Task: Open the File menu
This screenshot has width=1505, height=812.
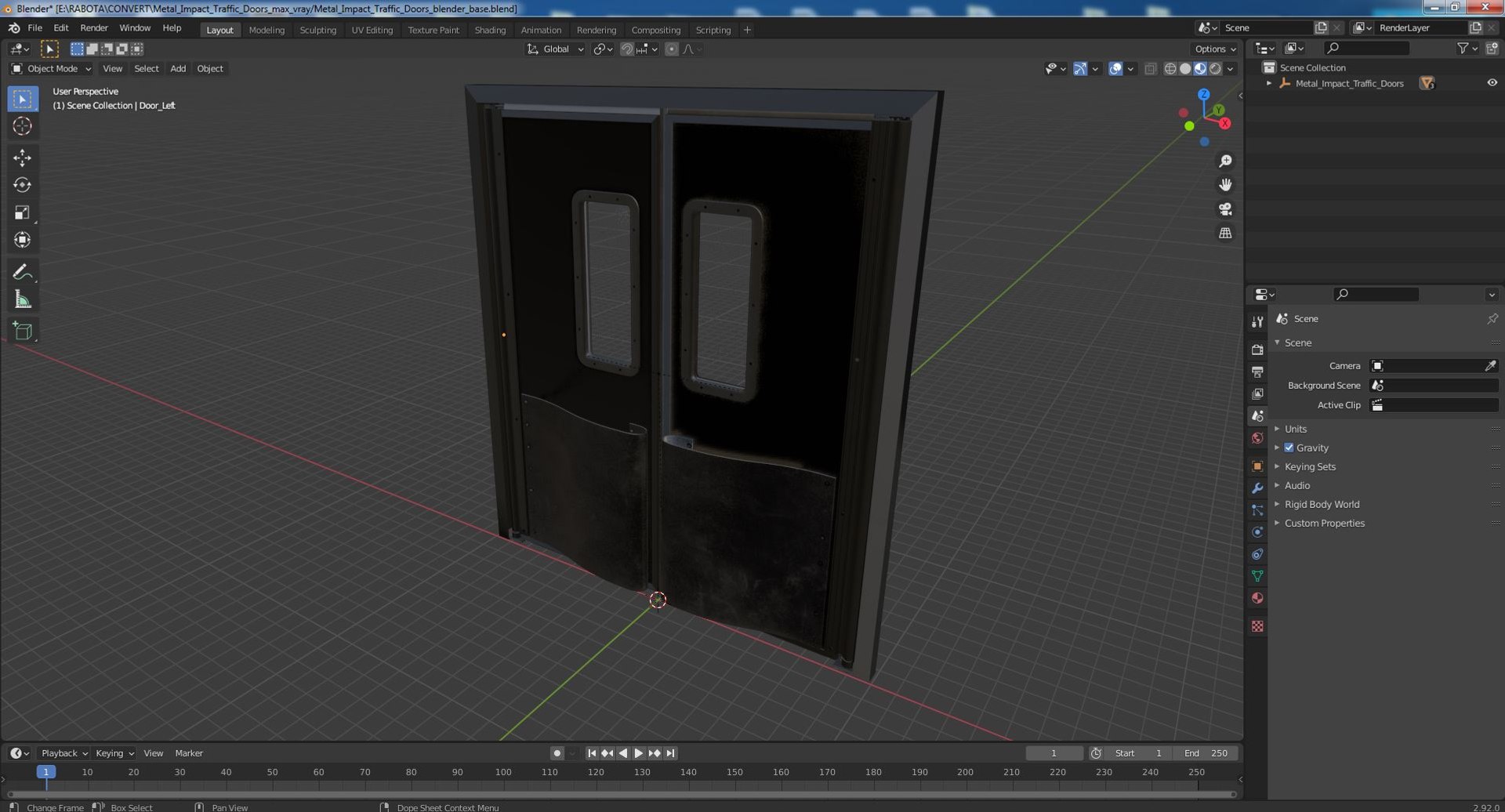Action: point(34,28)
